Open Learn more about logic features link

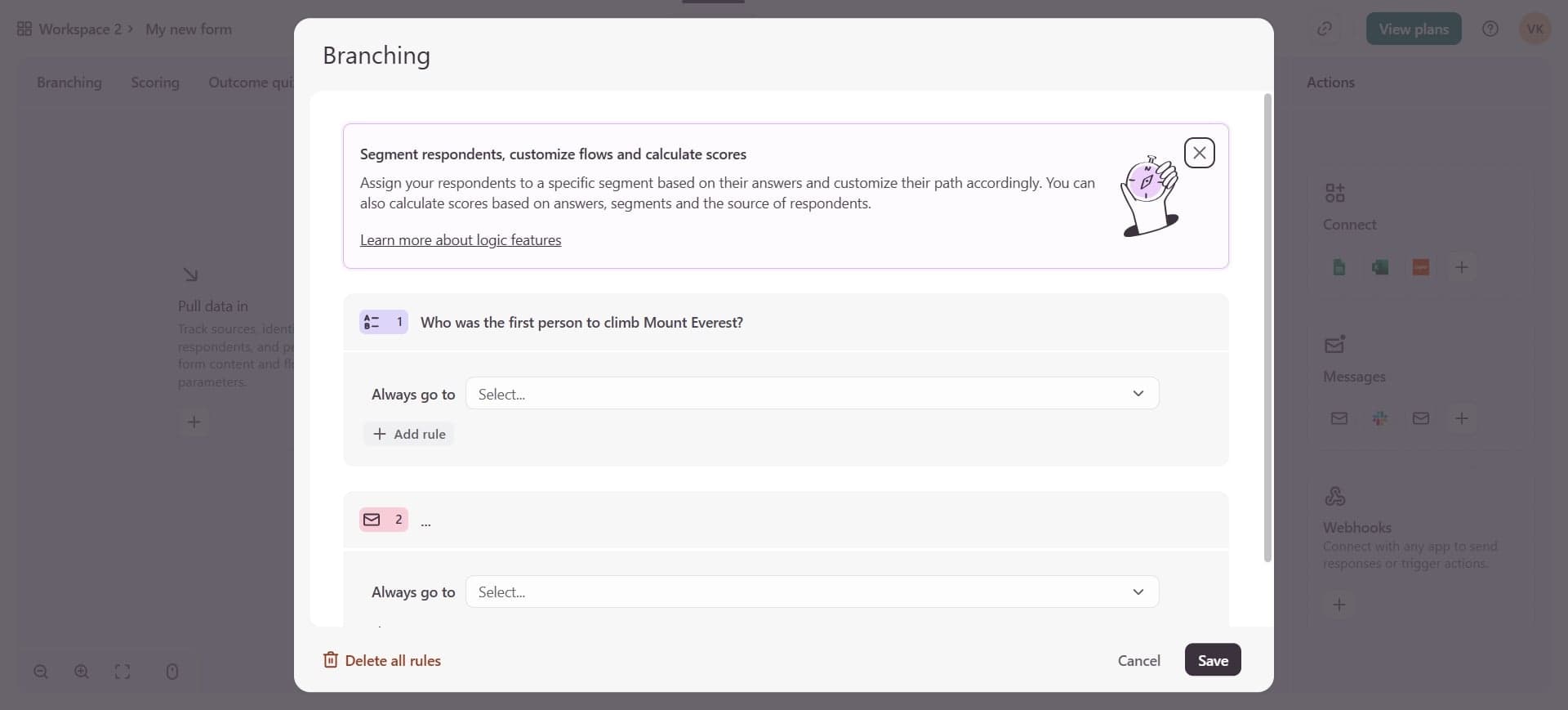pyautogui.click(x=461, y=240)
